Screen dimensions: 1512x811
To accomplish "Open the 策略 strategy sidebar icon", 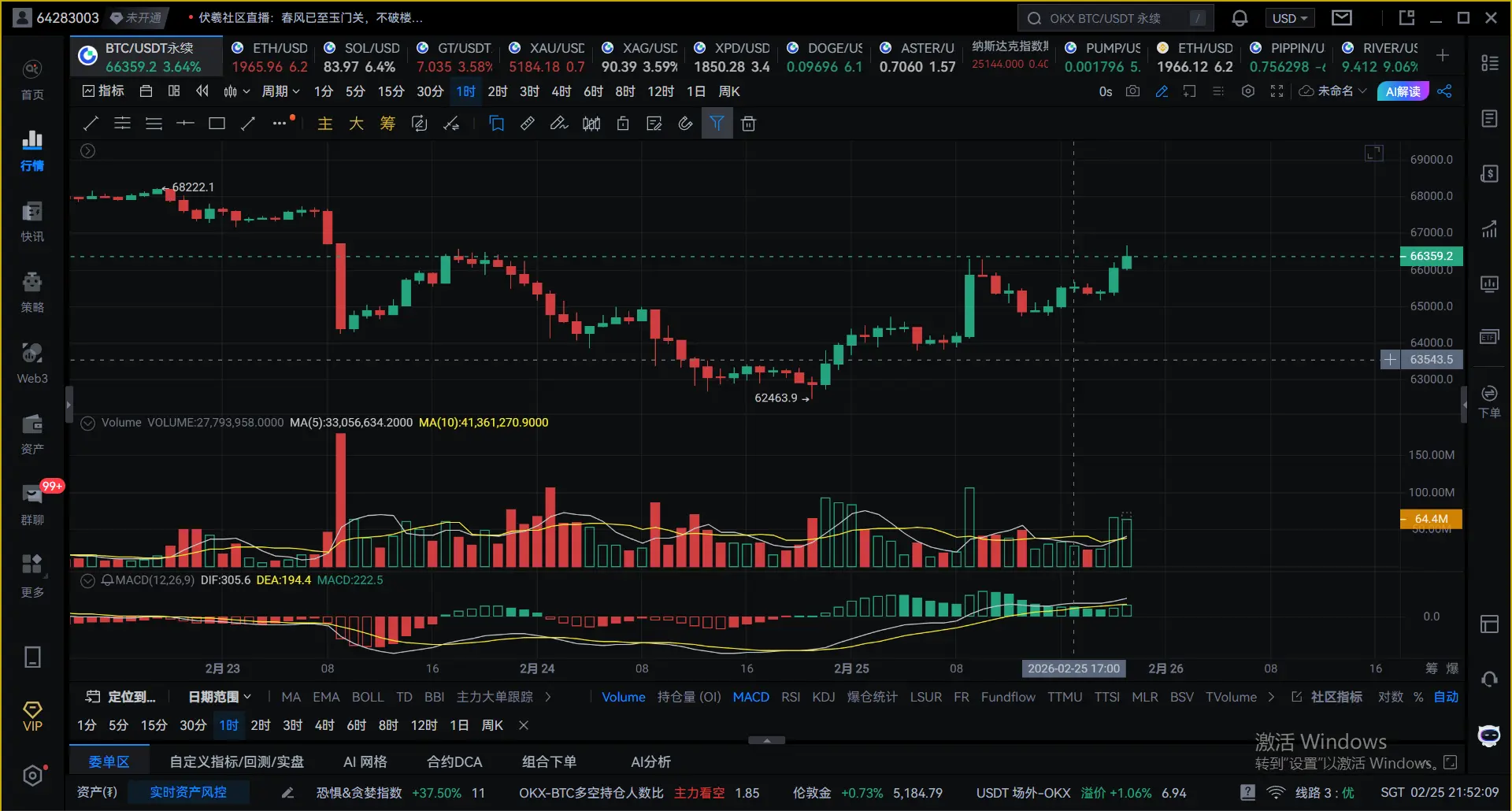I will pos(32,292).
